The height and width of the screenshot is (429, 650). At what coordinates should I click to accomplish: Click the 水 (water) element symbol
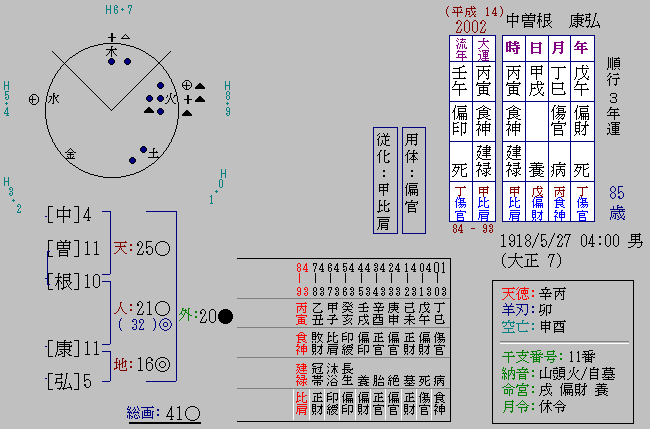(x=53, y=99)
